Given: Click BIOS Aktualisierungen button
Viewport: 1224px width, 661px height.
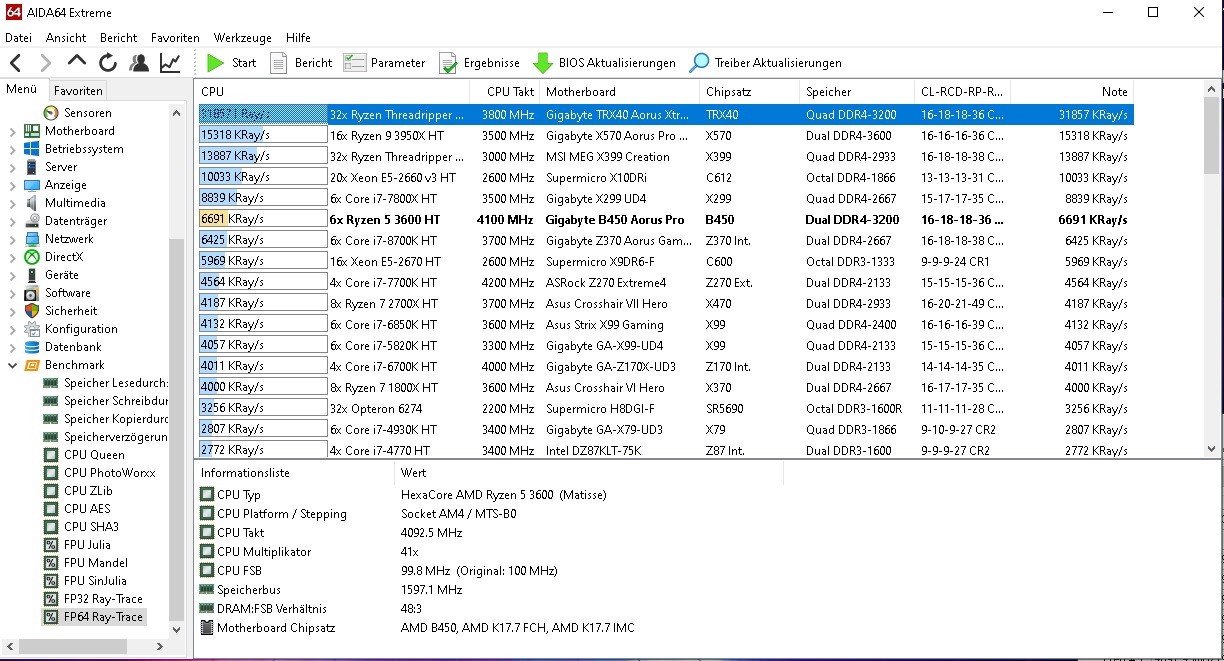Looking at the screenshot, I should pyautogui.click(x=604, y=63).
